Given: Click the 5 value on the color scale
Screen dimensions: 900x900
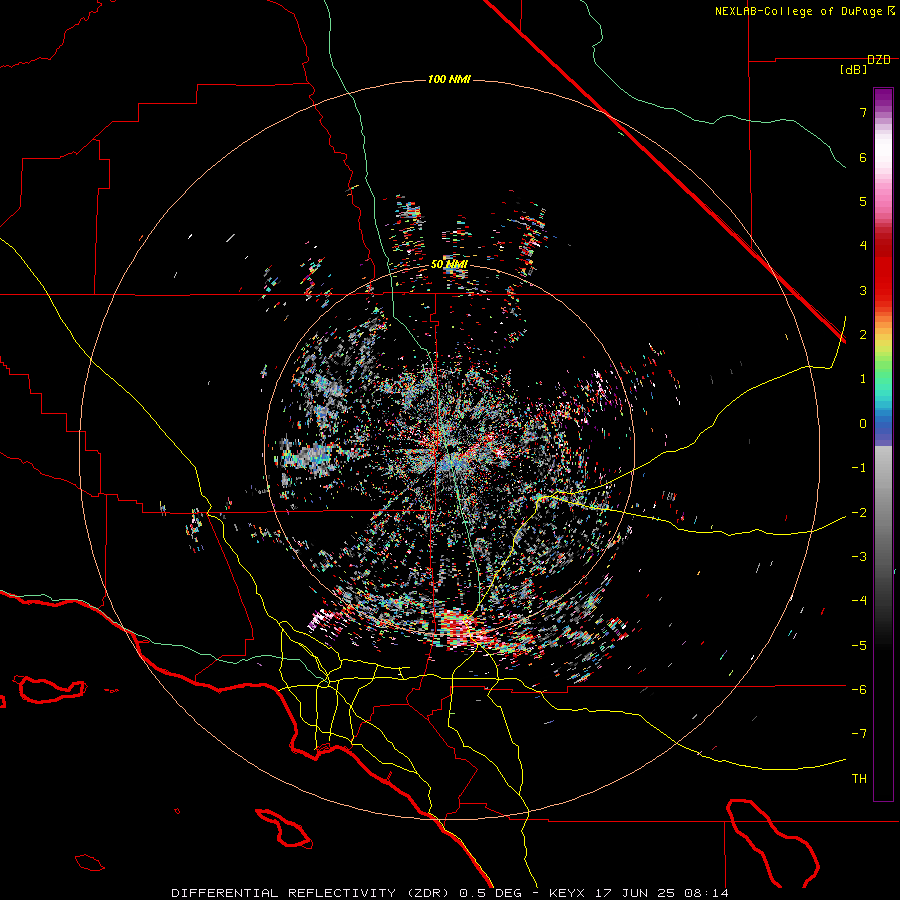Looking at the screenshot, I should 863,201.
